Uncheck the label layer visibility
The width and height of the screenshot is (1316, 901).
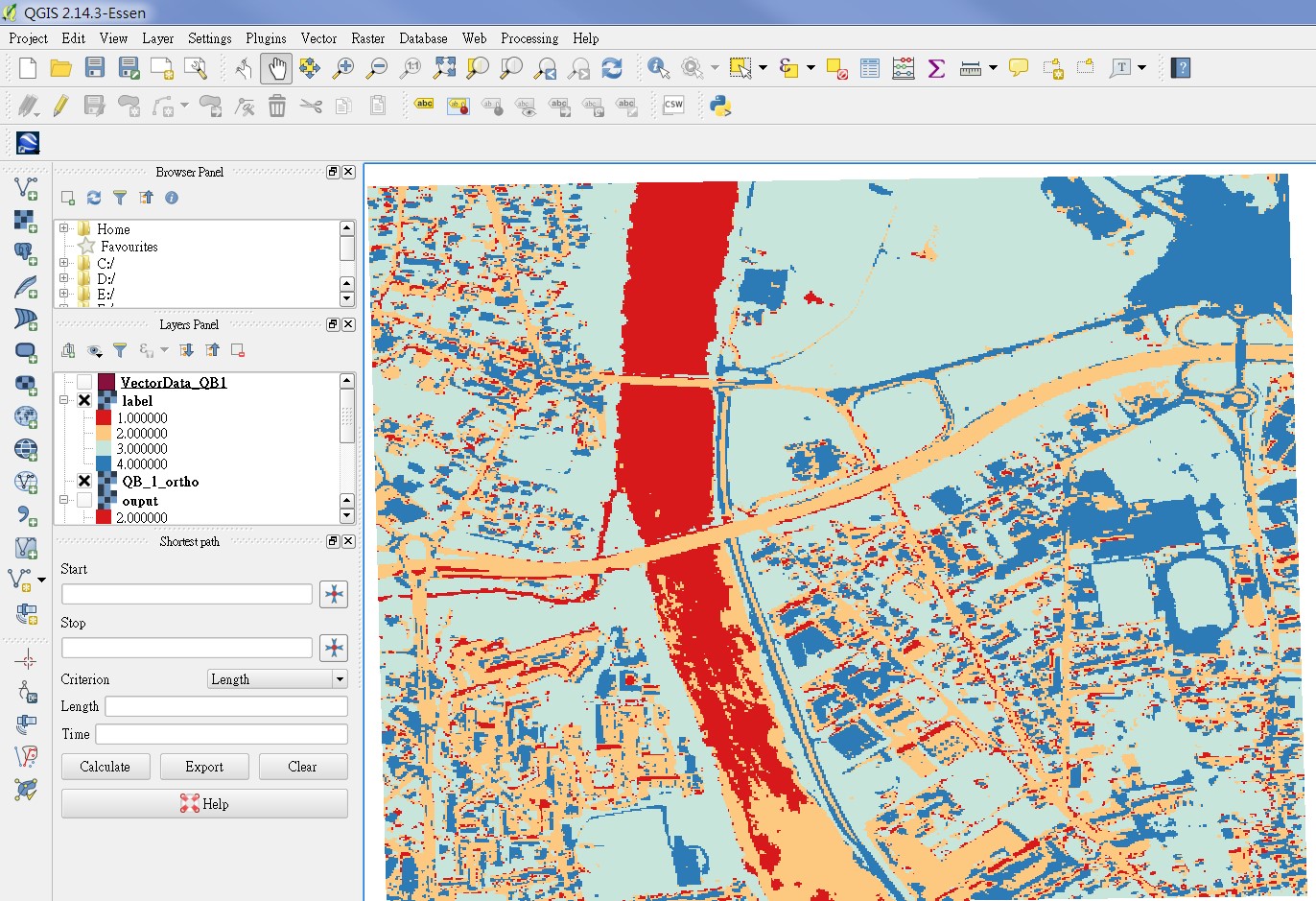coord(84,400)
